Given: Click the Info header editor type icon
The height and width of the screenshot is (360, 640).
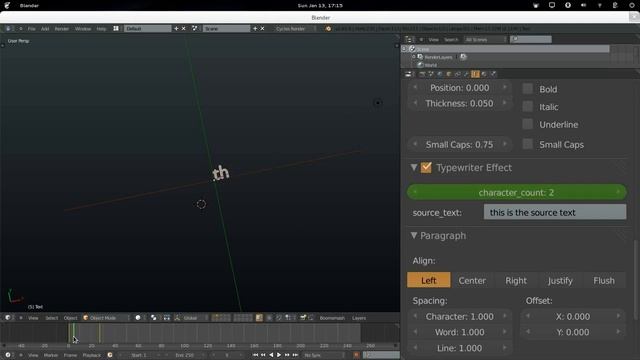Looking at the screenshot, I should pos(8,29).
